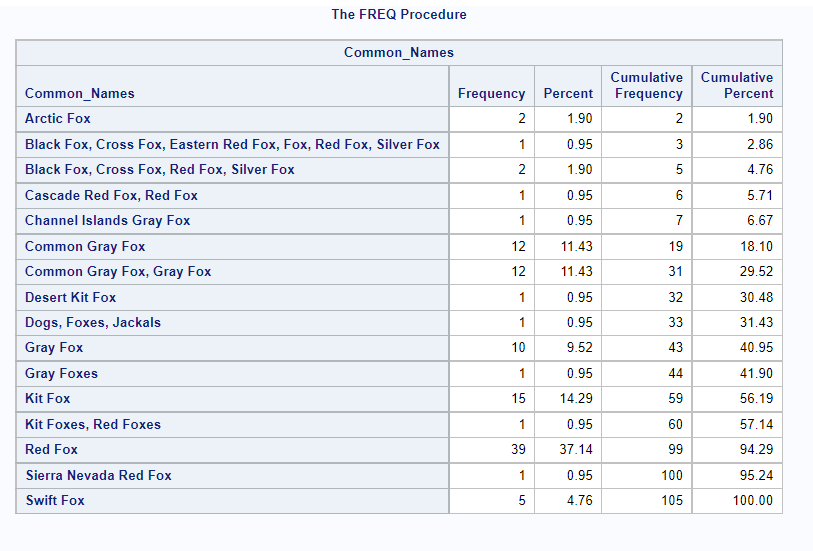Select the Cumulative Frequency column header
The width and height of the screenshot is (813, 551).
[x=648, y=86]
